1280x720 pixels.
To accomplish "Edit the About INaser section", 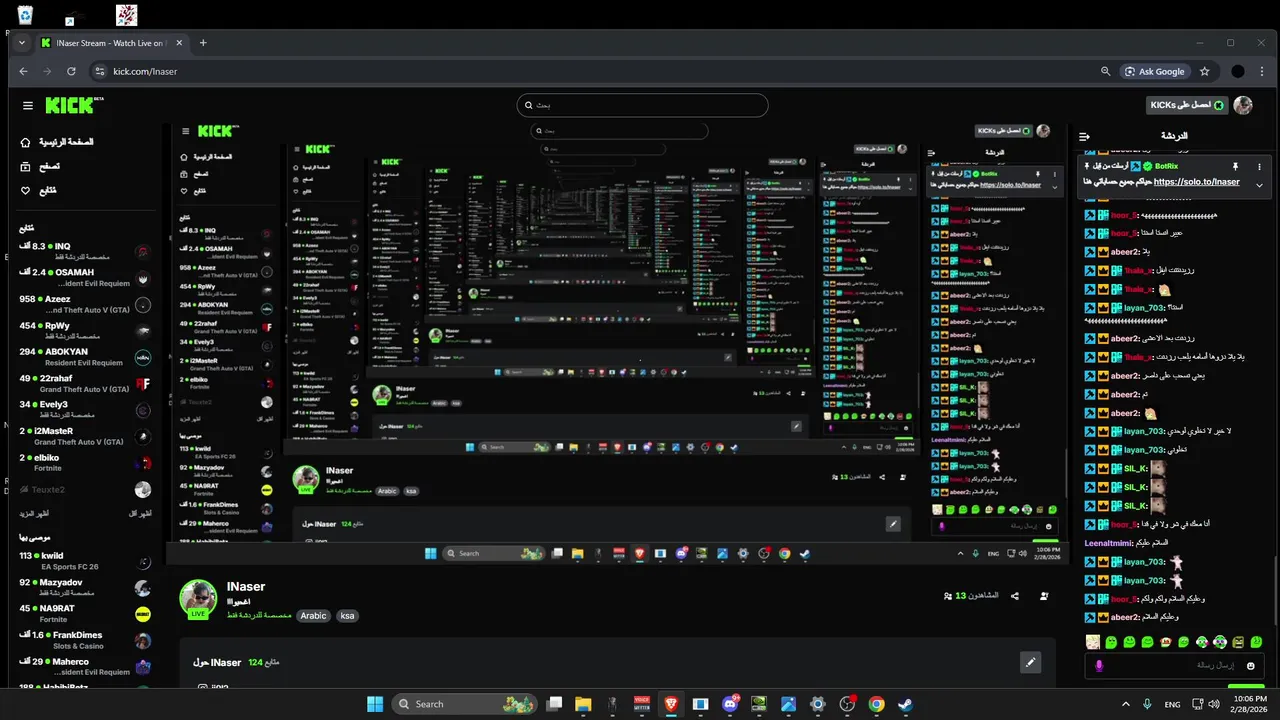I will coord(1030,662).
